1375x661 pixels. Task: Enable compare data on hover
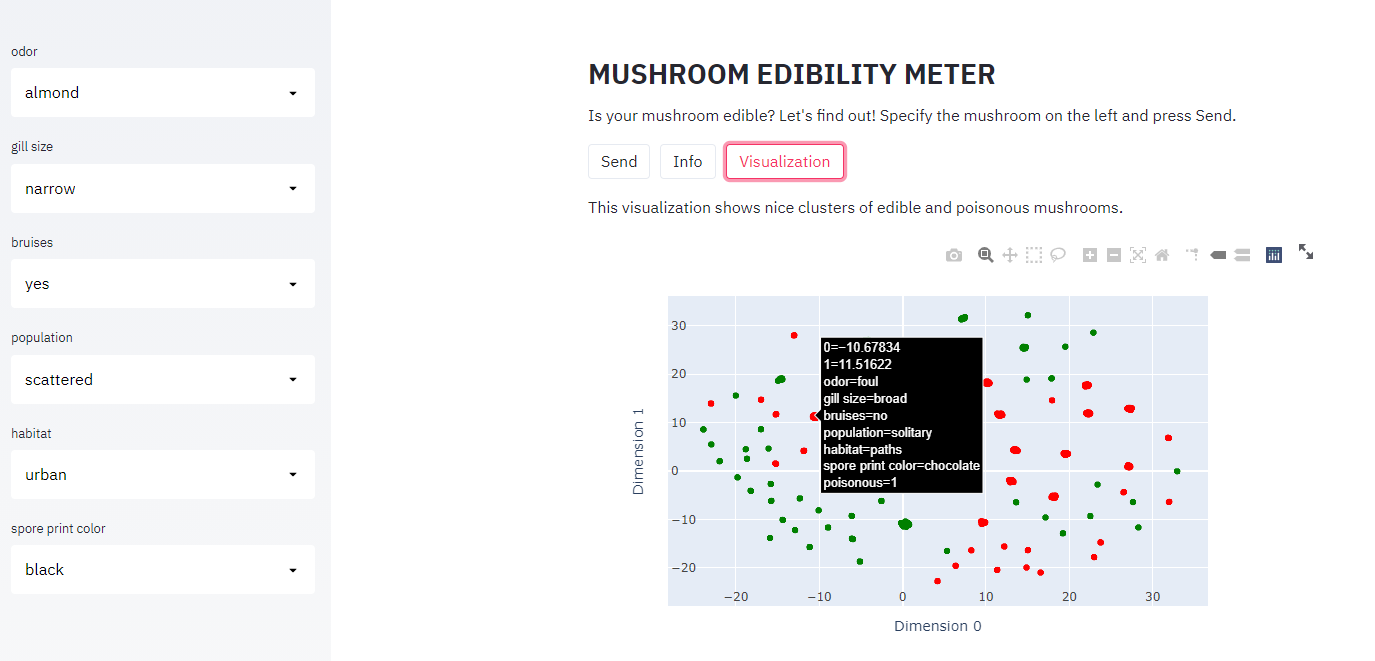[x=1242, y=255]
